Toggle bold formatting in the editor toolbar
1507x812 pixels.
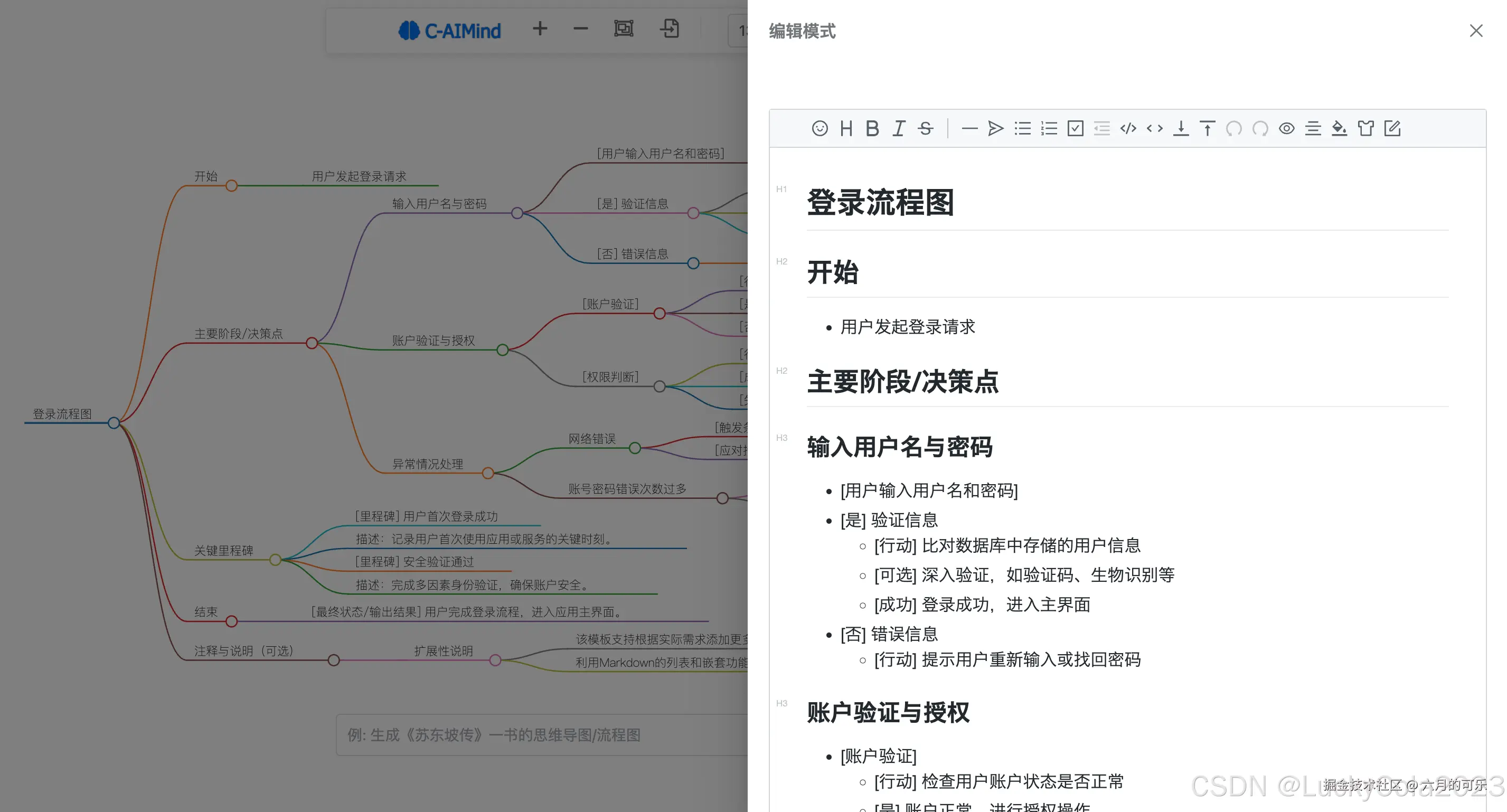point(872,128)
